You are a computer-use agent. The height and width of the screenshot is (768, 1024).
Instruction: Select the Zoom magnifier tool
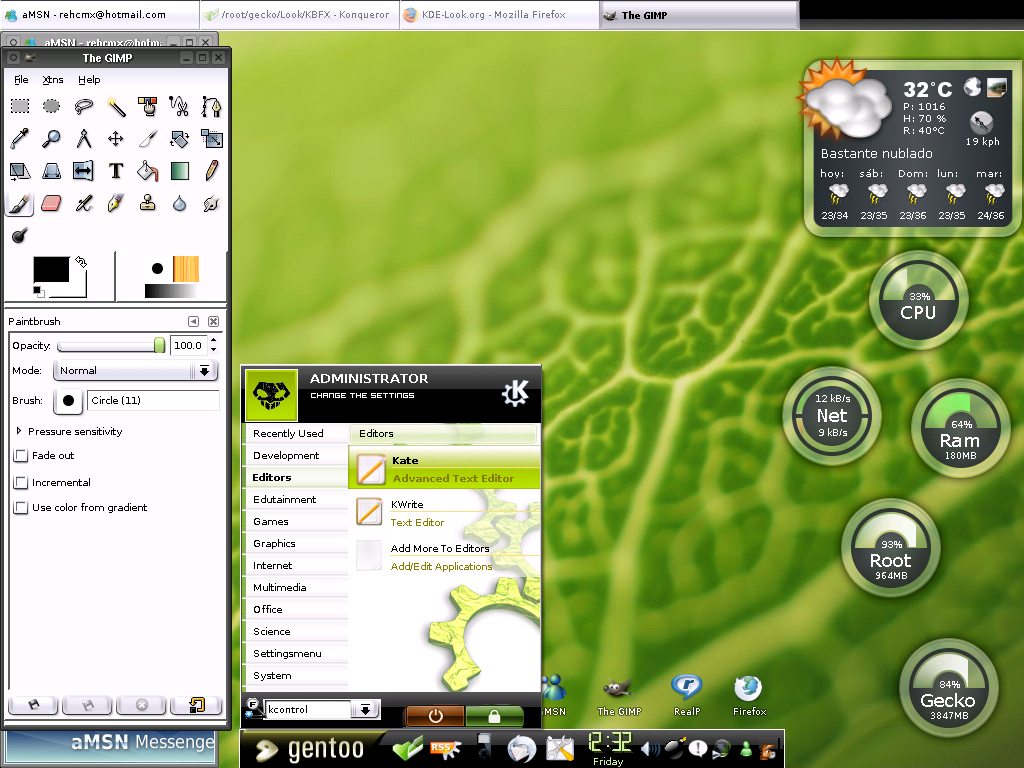pos(52,138)
